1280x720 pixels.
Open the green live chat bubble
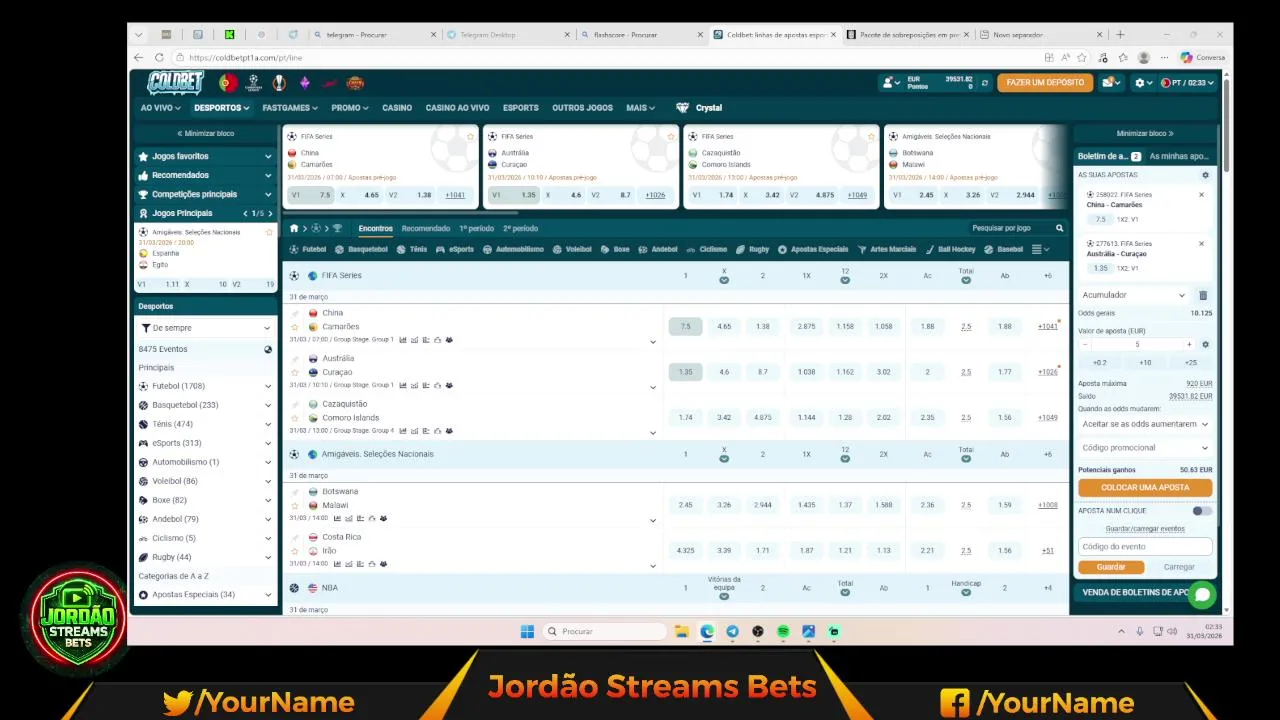point(1202,595)
